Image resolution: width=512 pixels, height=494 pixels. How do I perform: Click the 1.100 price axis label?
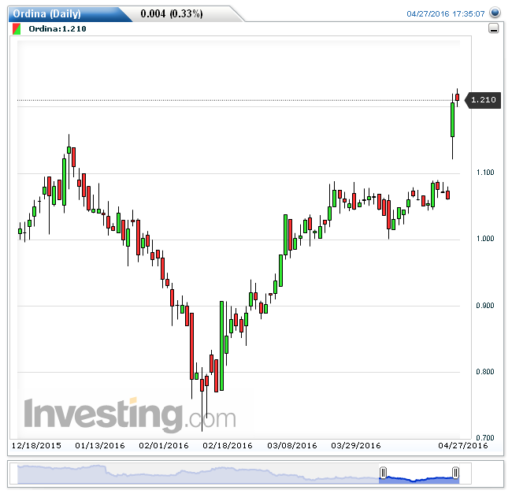(485, 172)
